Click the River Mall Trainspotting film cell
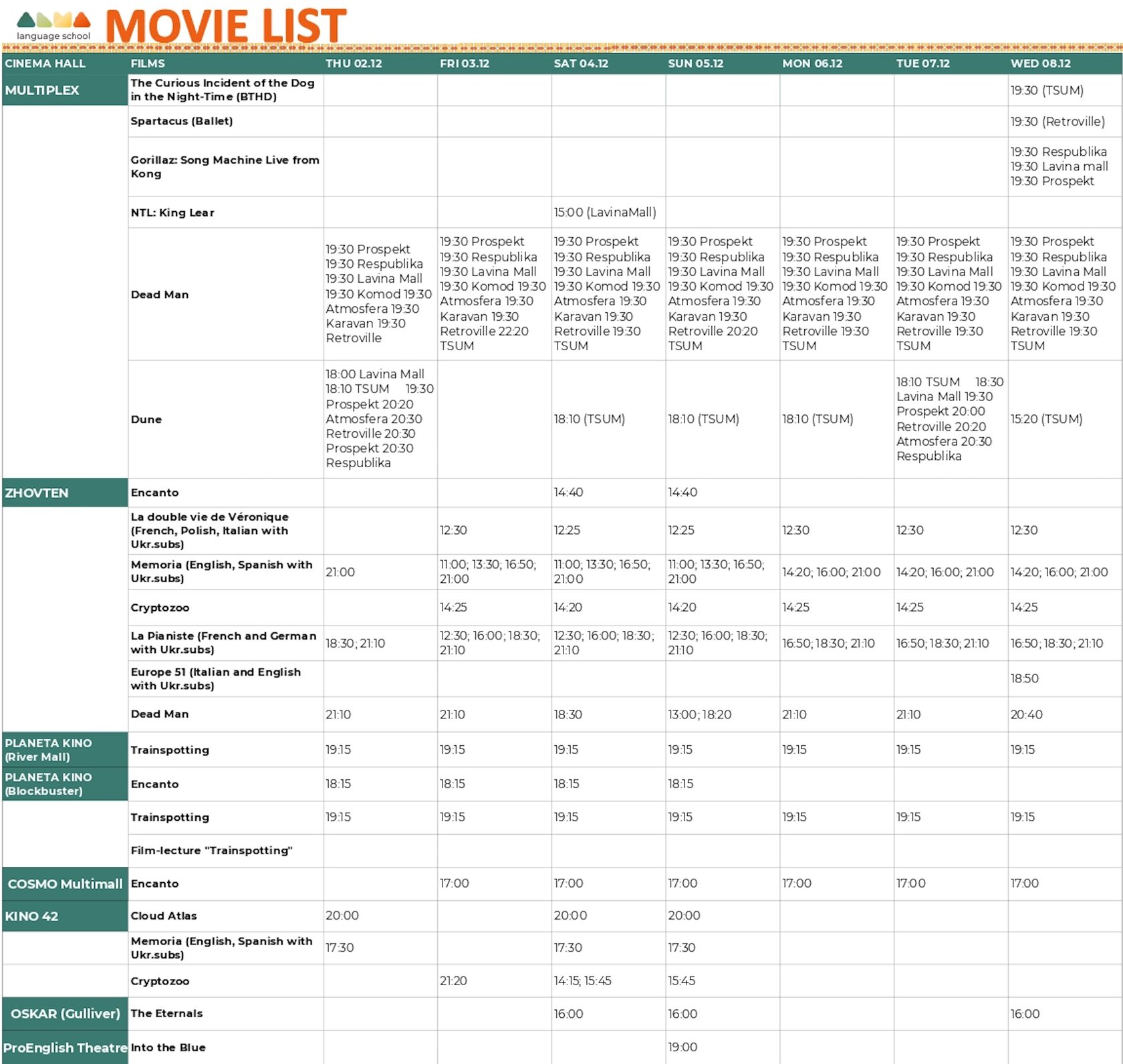 [x=225, y=749]
